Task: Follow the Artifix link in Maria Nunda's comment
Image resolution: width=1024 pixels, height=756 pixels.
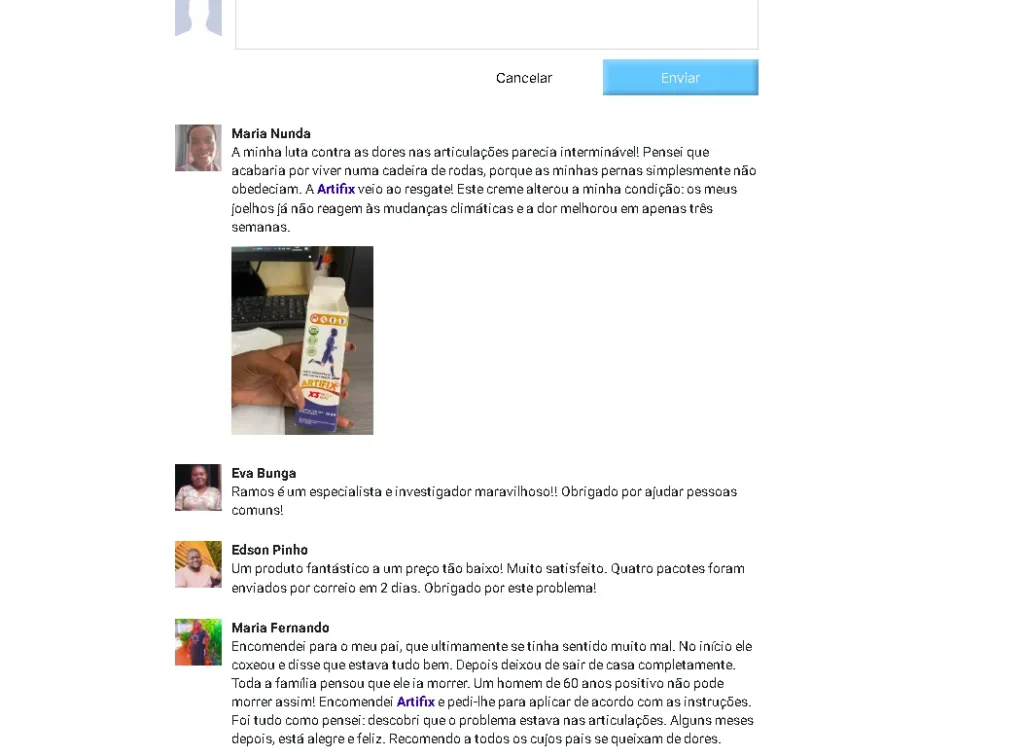Action: click(336, 189)
